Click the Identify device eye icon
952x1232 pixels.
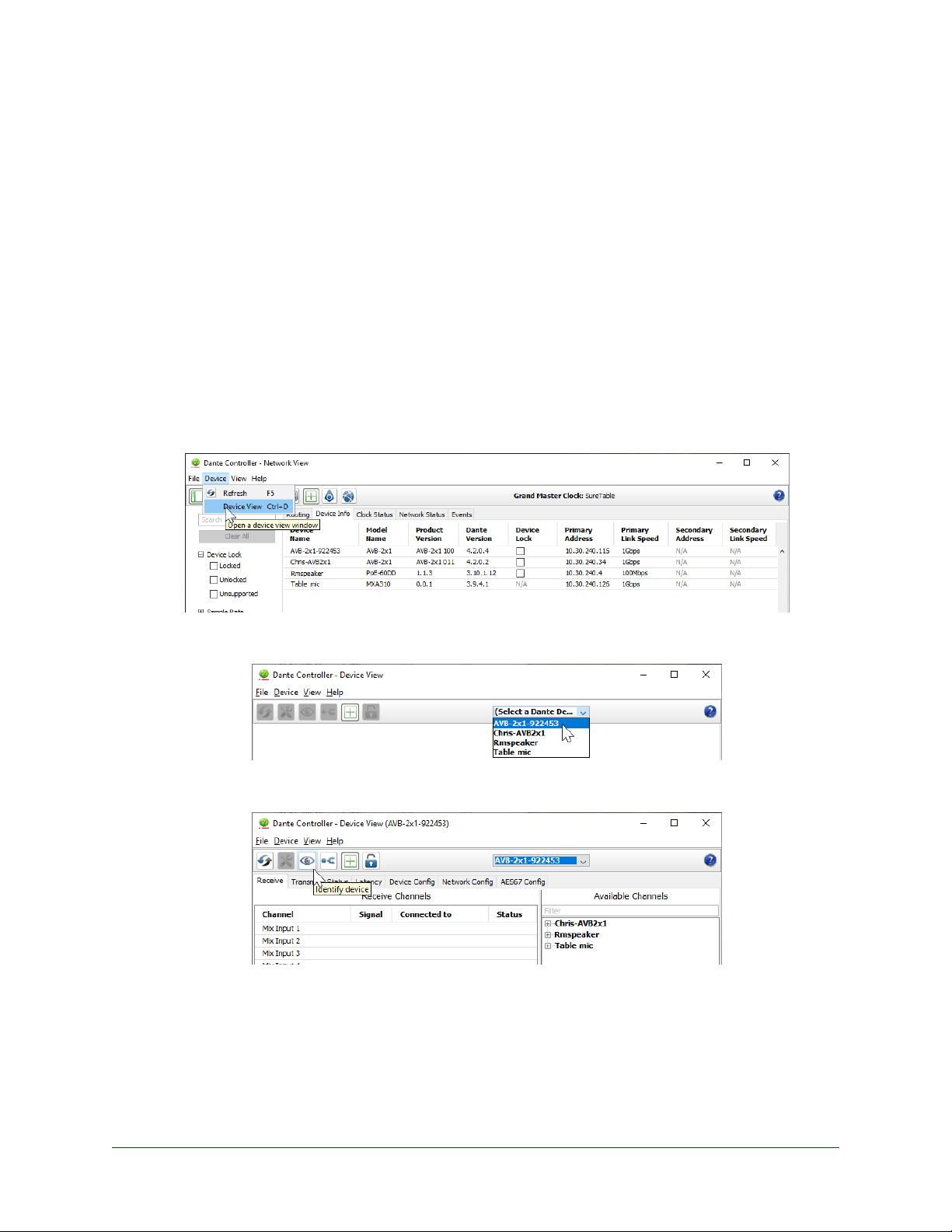(x=307, y=860)
